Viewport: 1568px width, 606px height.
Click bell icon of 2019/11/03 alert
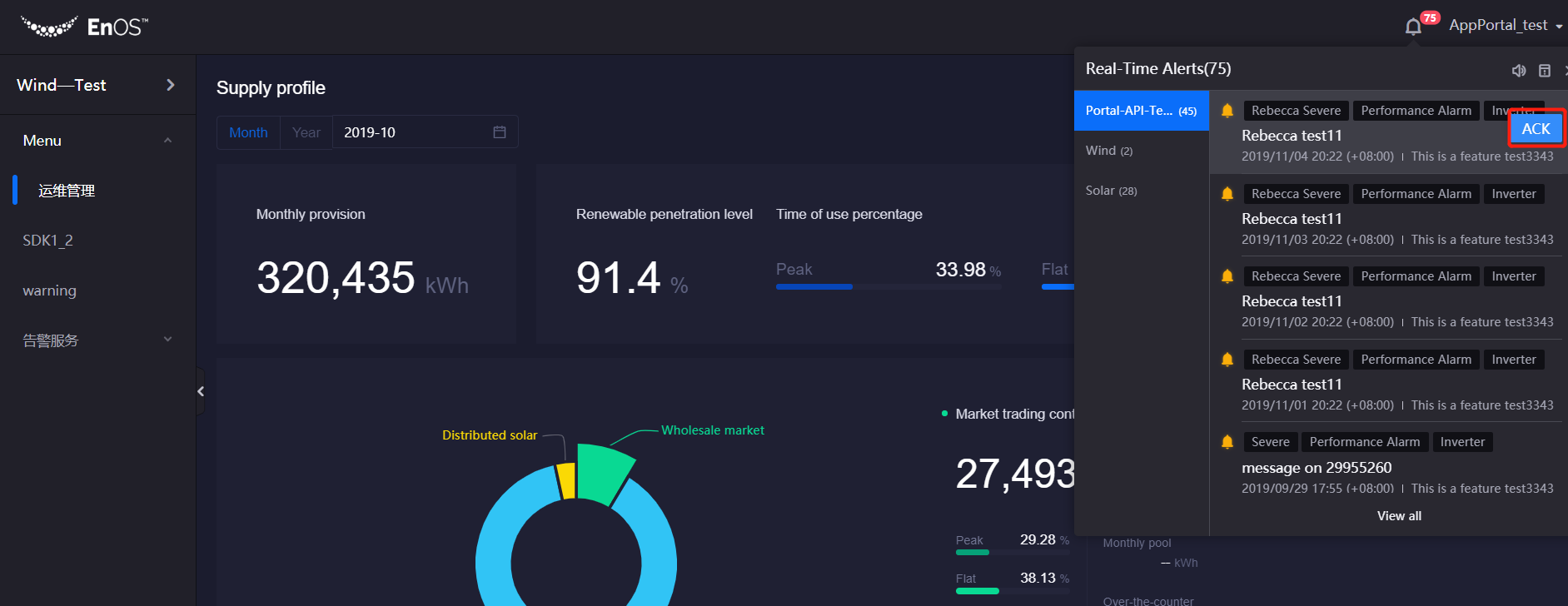[x=1227, y=194]
